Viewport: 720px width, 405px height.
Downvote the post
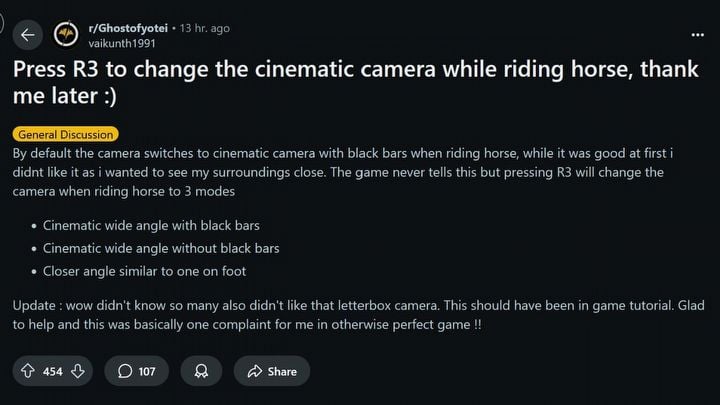pos(78,371)
